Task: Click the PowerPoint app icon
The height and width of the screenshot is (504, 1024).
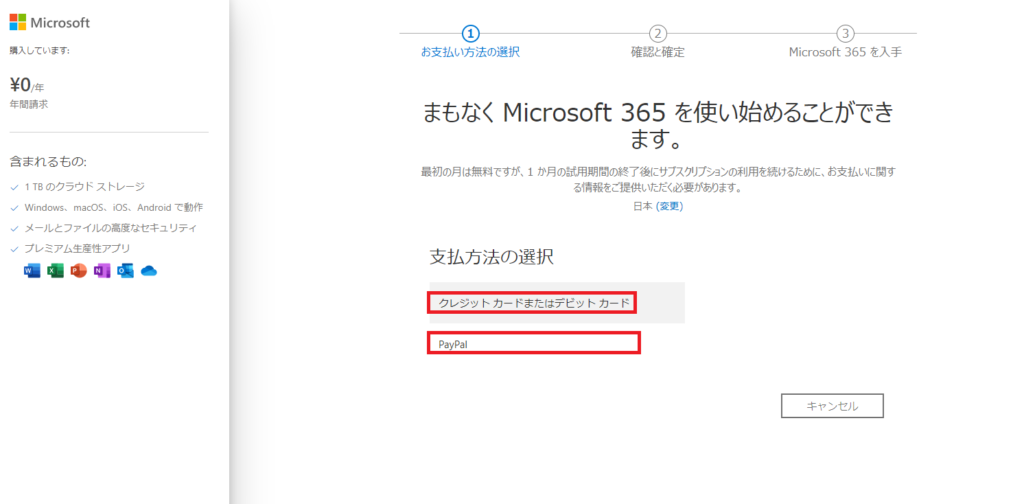Action: click(x=79, y=270)
